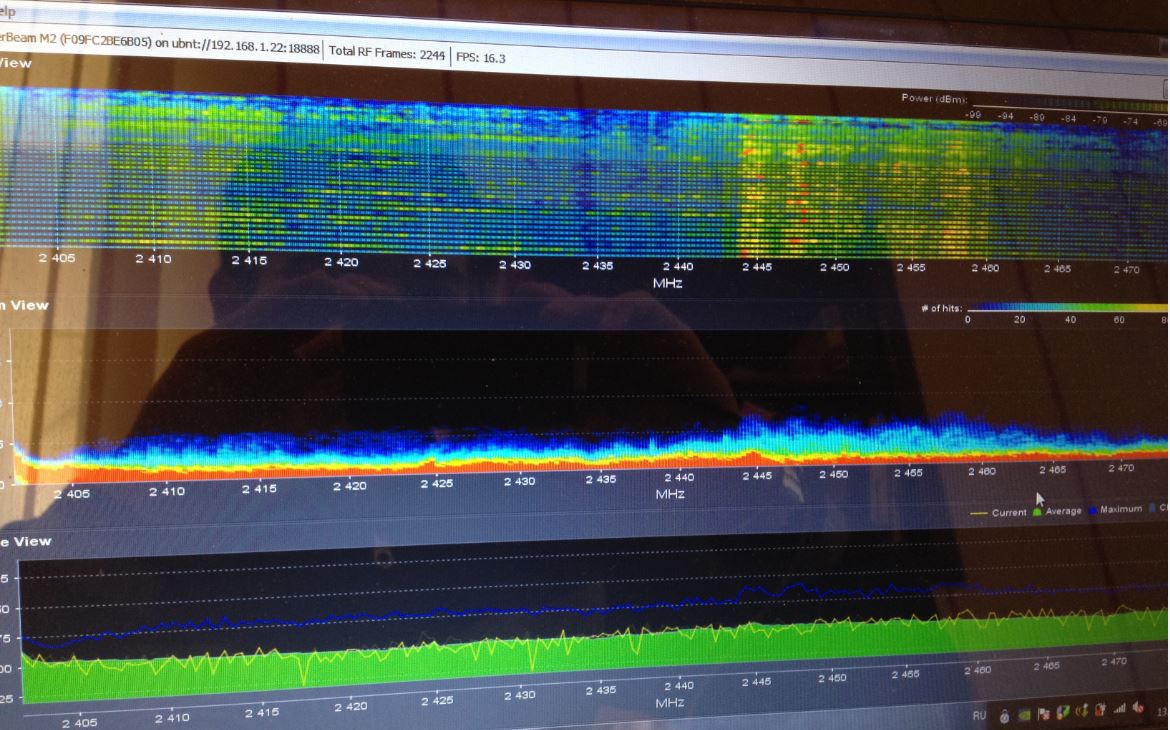The image size is (1170, 730).
Task: Click the yellow arrow tray icon
Action: [1083, 711]
